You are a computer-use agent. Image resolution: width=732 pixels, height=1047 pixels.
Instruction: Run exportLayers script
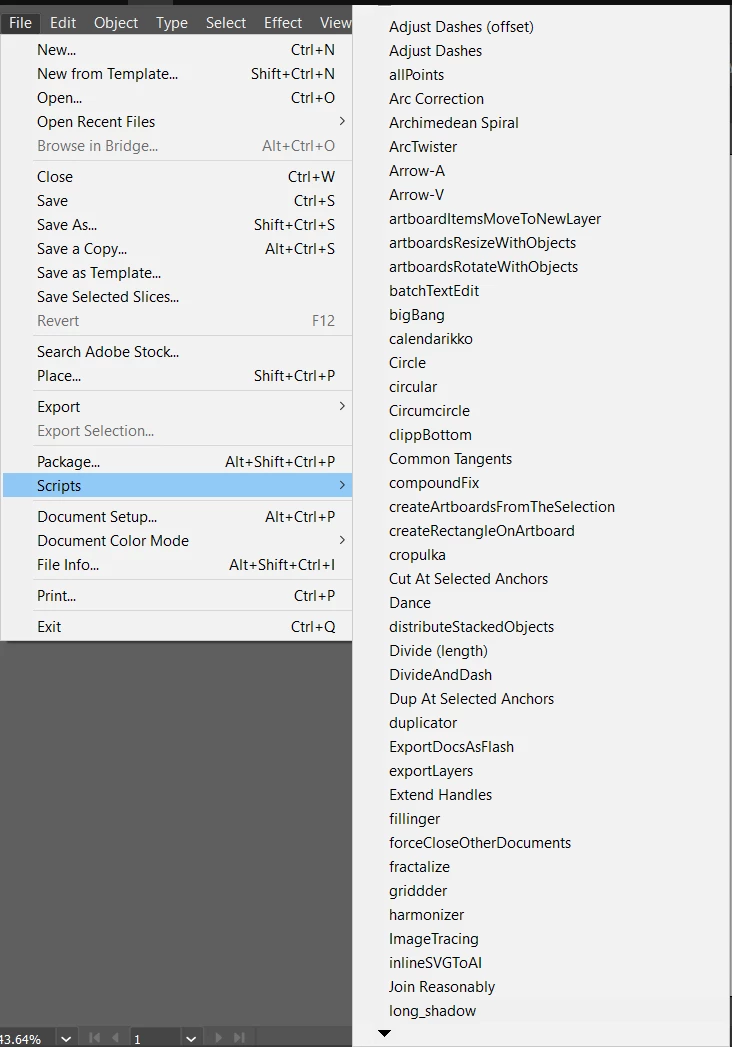click(x=431, y=771)
